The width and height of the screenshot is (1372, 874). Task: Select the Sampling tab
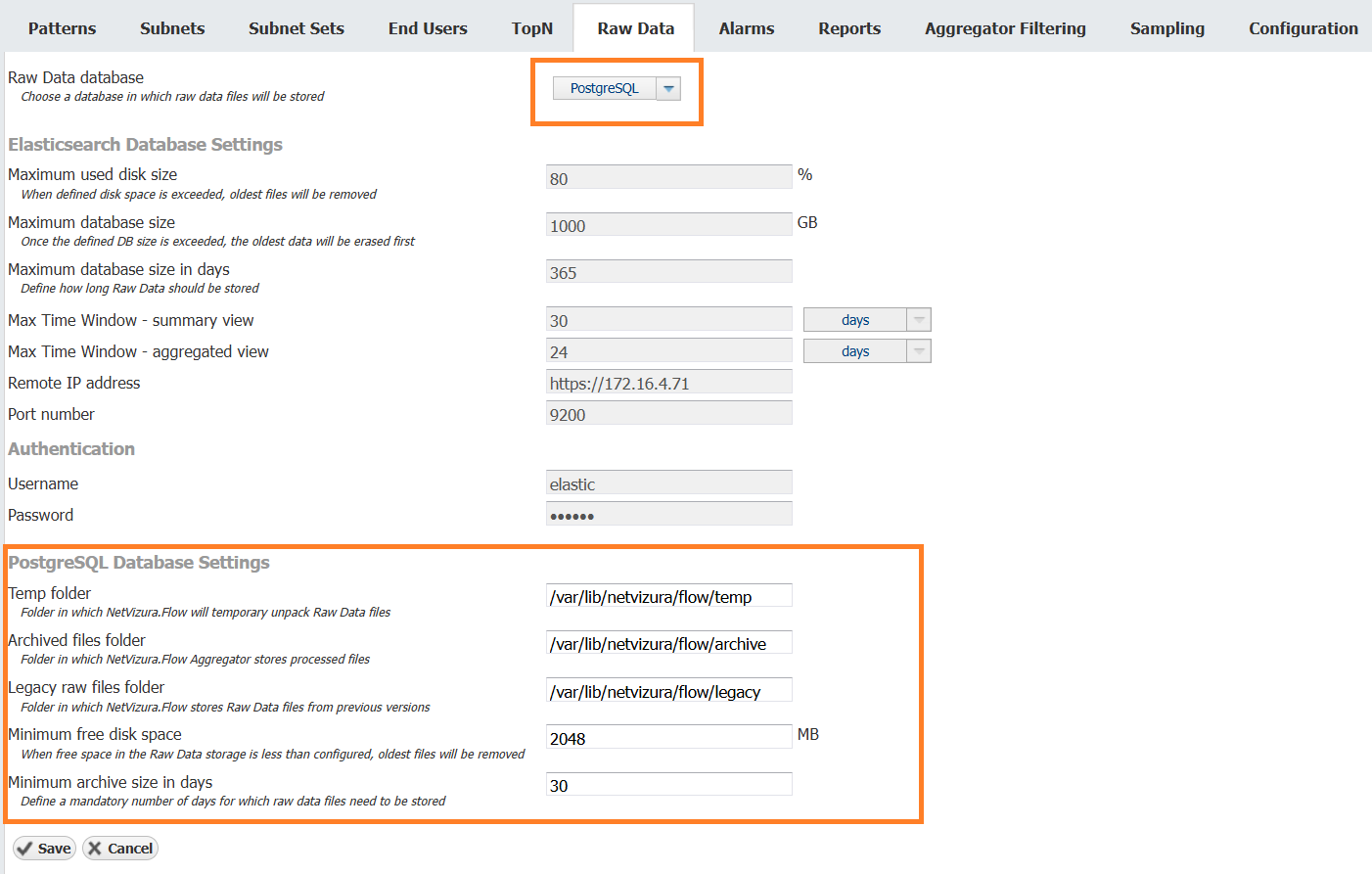(1167, 28)
